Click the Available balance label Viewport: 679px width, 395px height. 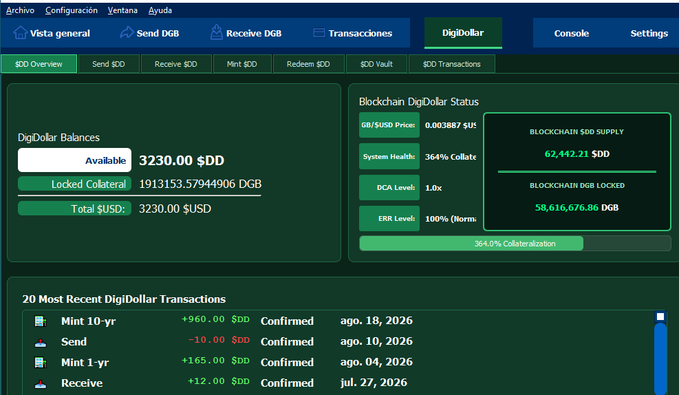74,160
